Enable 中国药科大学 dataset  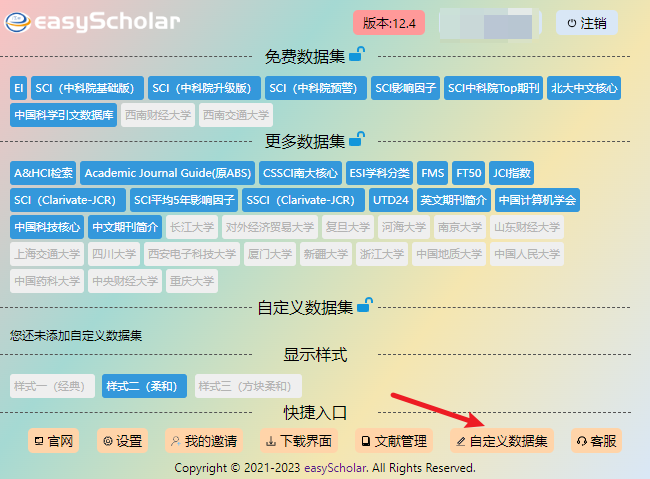tap(47, 281)
